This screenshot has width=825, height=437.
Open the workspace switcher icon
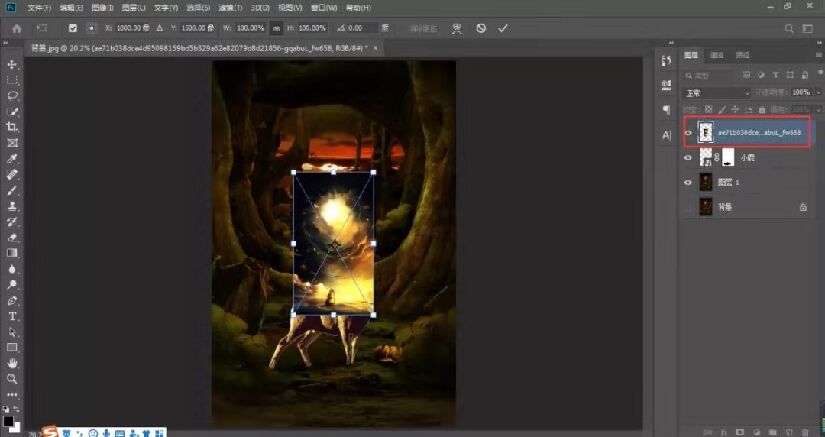[x=807, y=28]
